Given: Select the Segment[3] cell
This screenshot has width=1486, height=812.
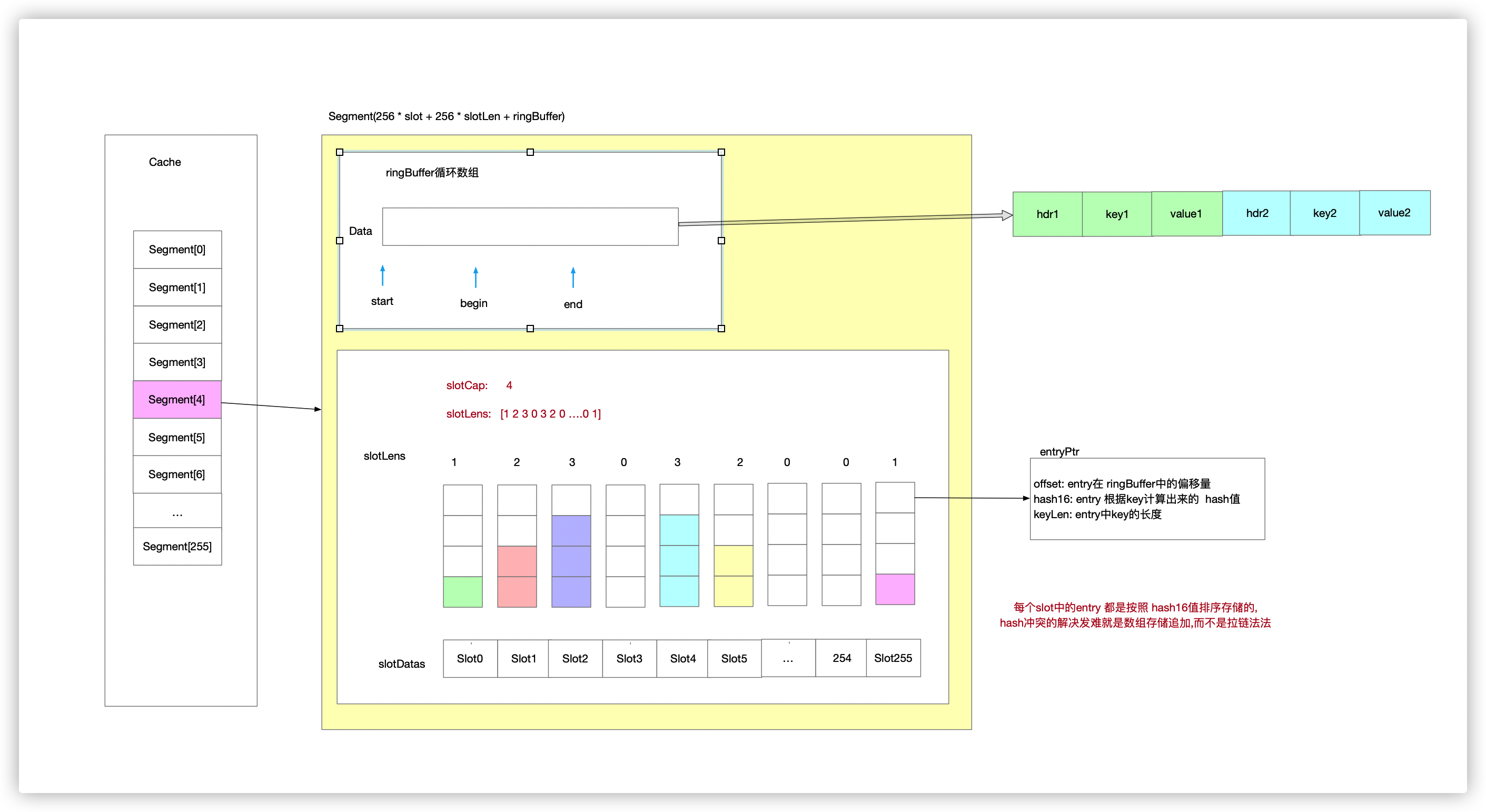Looking at the screenshot, I should [177, 362].
